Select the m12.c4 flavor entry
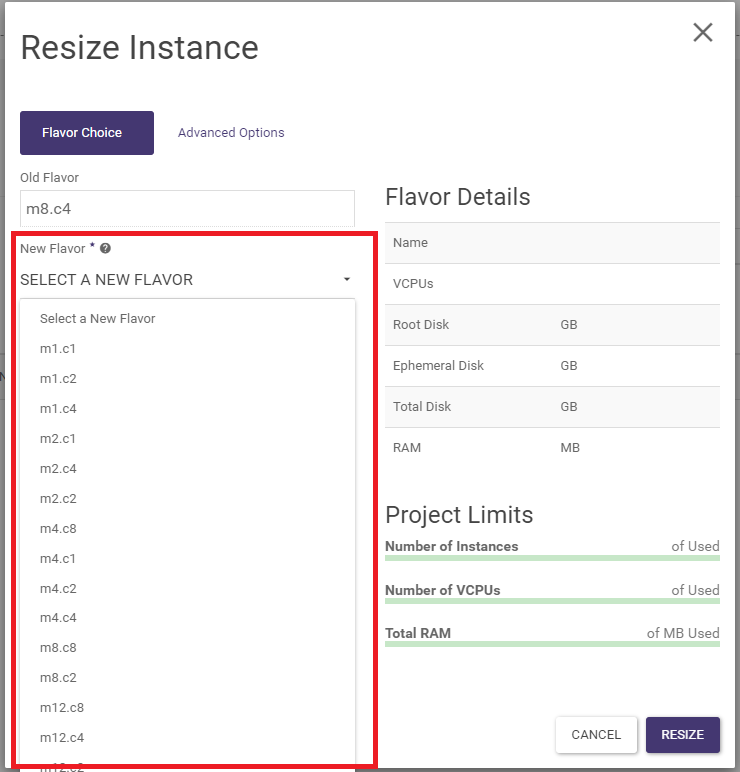 click(x=62, y=738)
